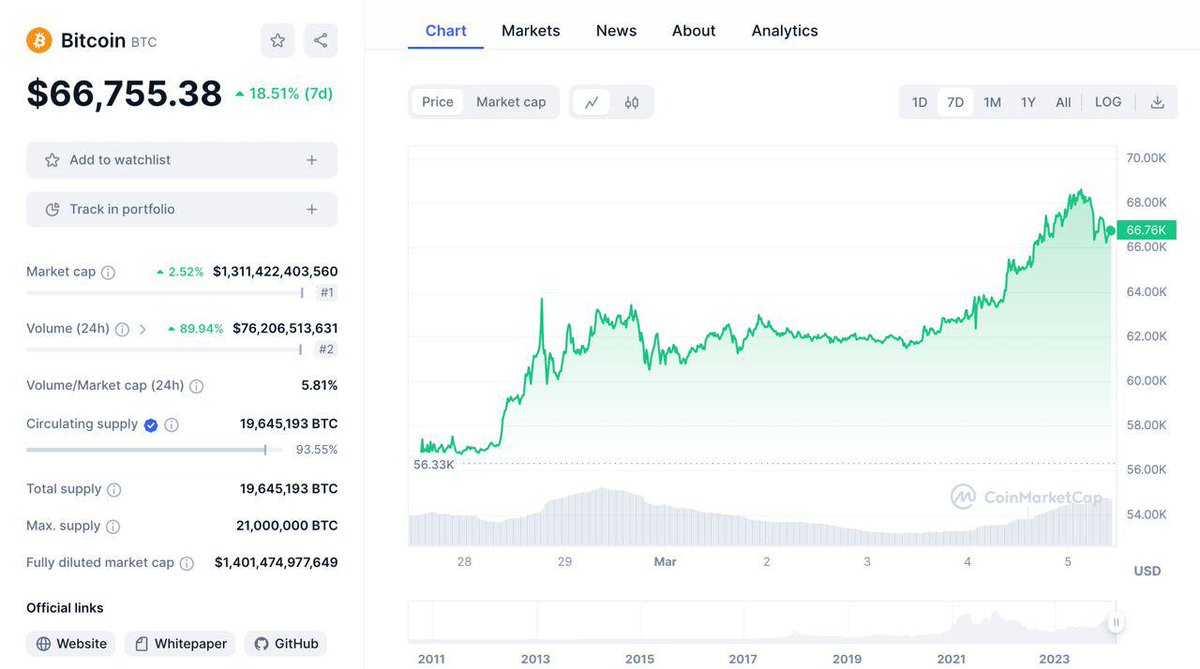Set chart range to 1D
Viewport: 1200px width, 669px height.
(x=919, y=102)
